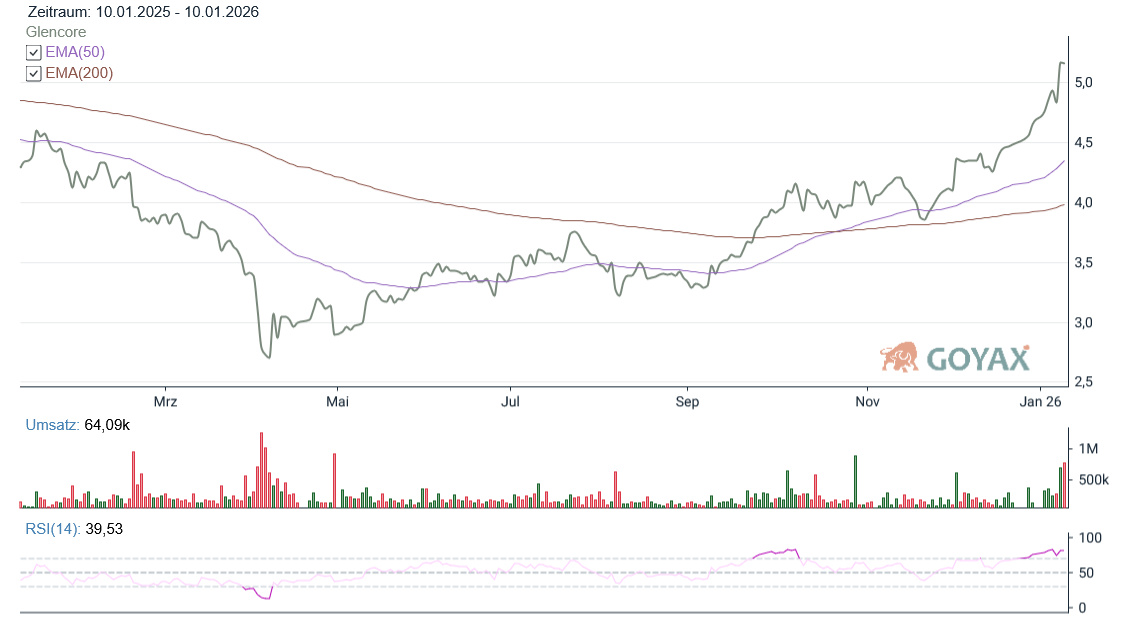This screenshot has width=1140, height=617.
Task: Click the EMA(50) legend label
Action: (x=75, y=53)
